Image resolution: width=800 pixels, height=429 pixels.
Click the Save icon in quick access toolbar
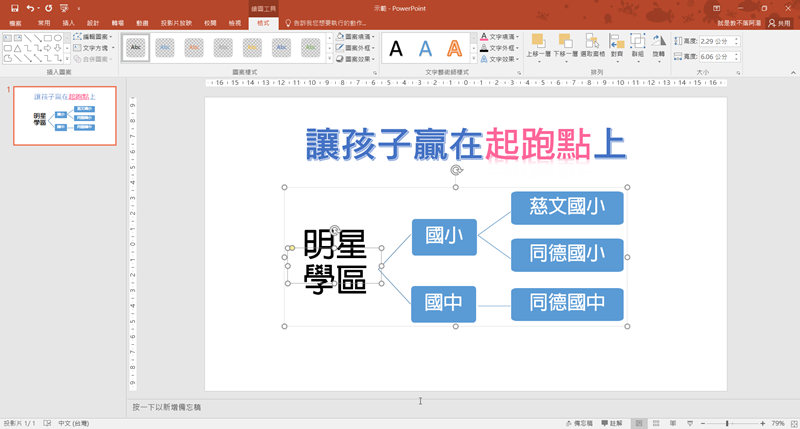coord(15,7)
